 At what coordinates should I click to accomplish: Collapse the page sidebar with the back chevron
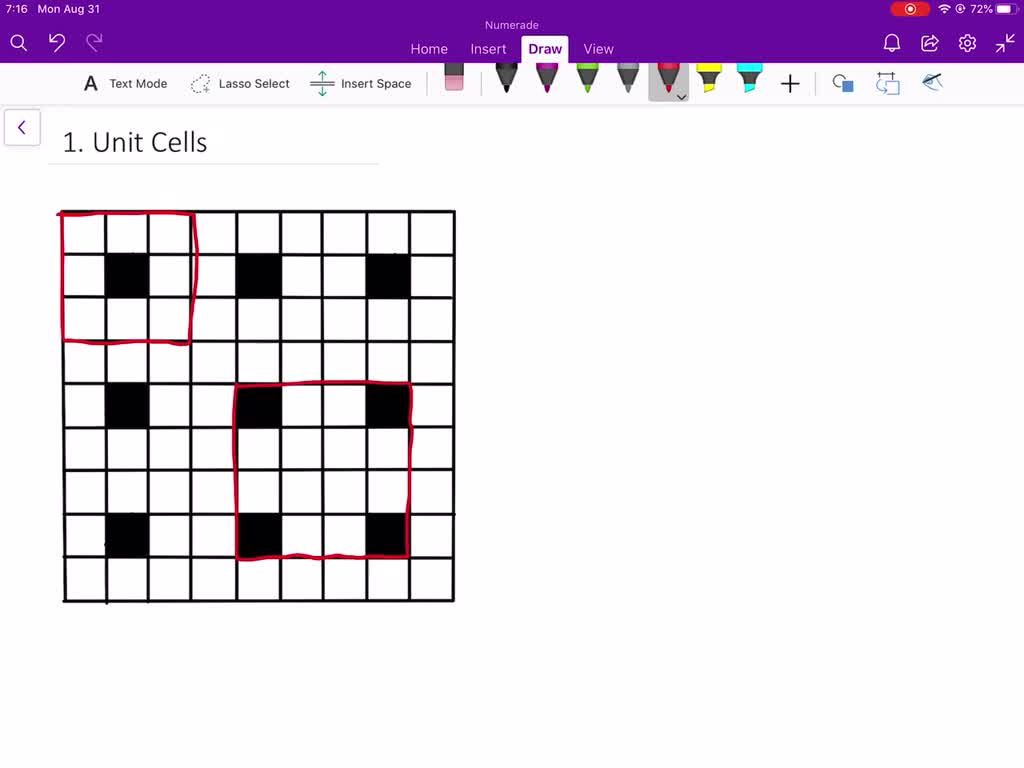pyautogui.click(x=22, y=127)
